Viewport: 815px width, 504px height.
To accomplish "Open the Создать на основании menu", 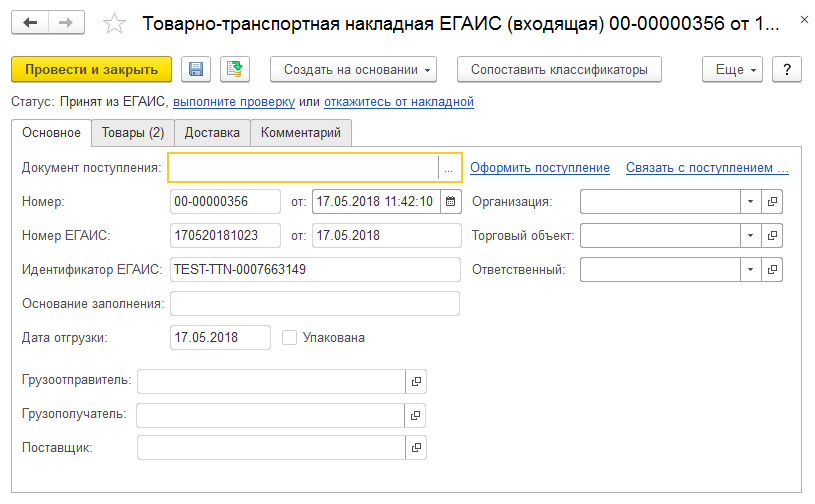I will pyautogui.click(x=359, y=69).
